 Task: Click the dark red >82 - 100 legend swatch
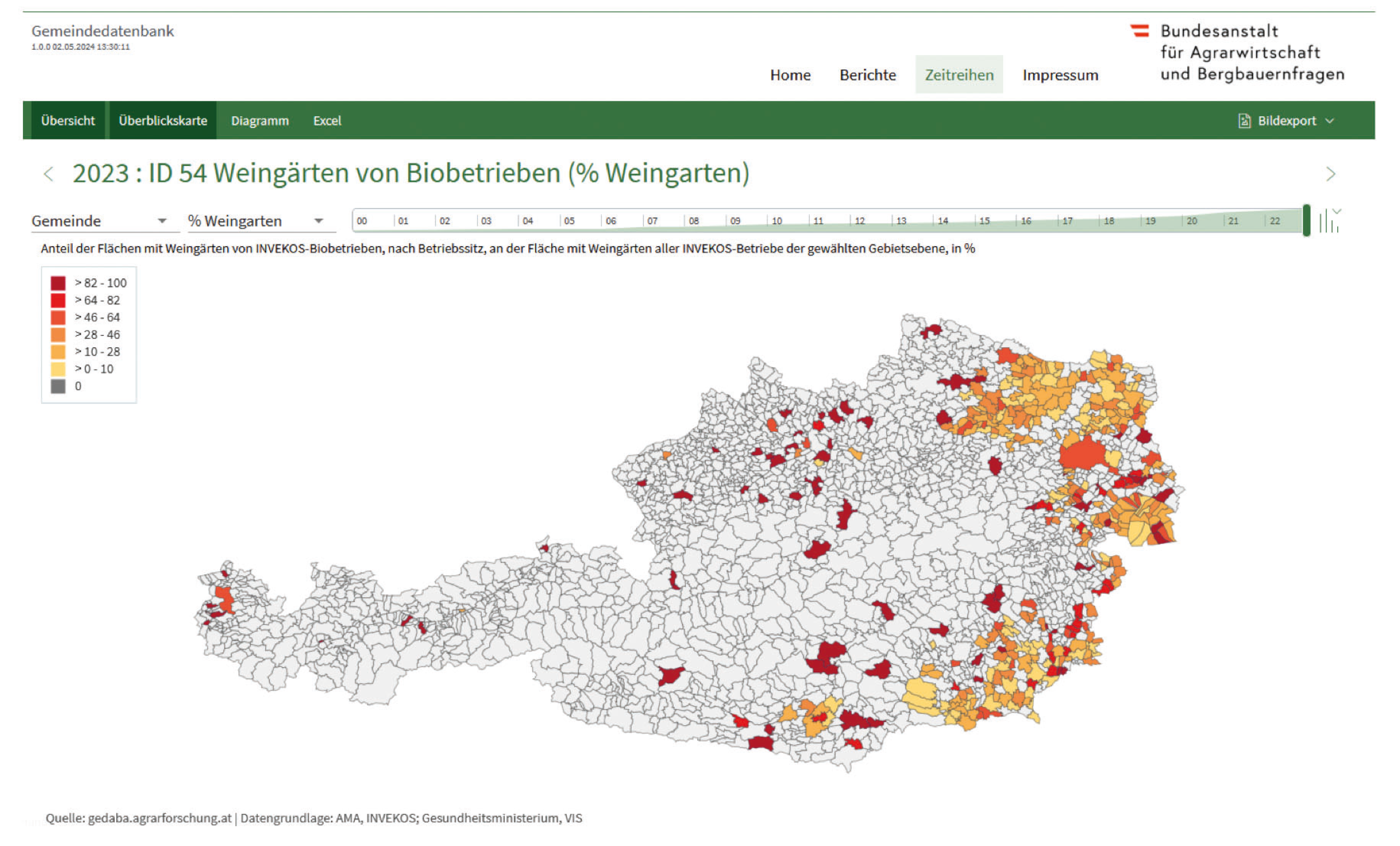(x=58, y=283)
